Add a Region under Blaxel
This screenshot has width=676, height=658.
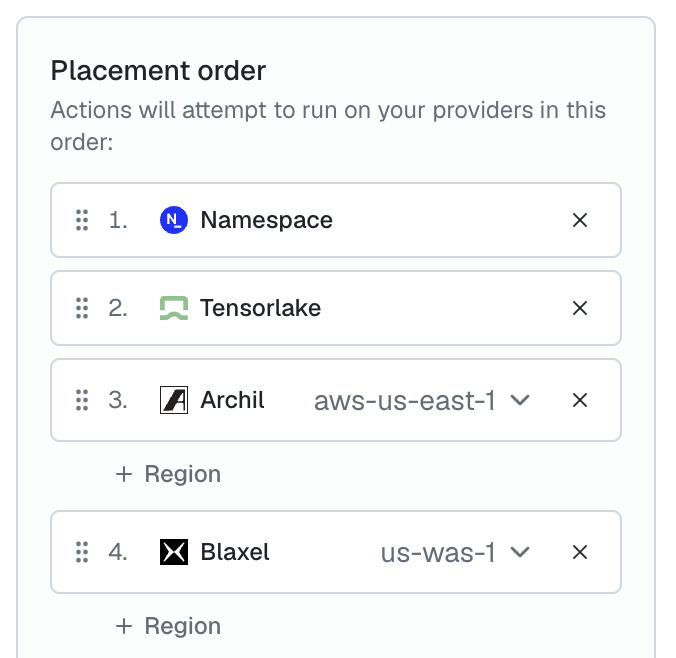(x=168, y=626)
